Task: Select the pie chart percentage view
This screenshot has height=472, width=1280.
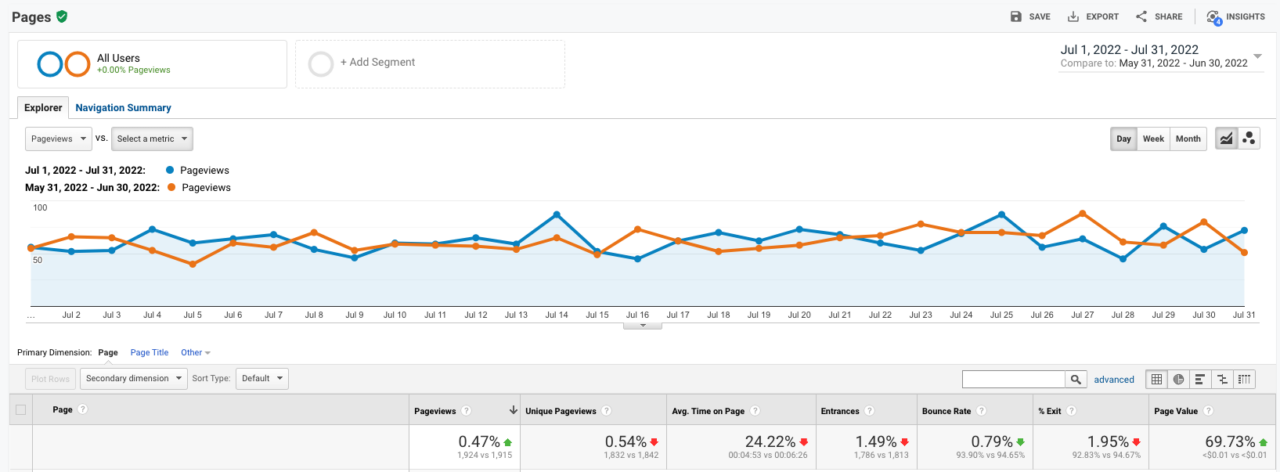Action: point(1178,379)
